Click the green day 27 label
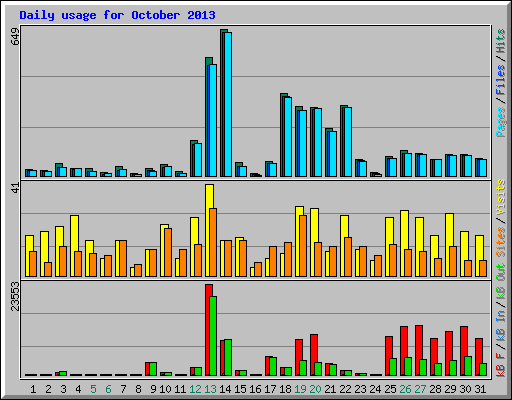This screenshot has height=400, width=512. coord(420,389)
